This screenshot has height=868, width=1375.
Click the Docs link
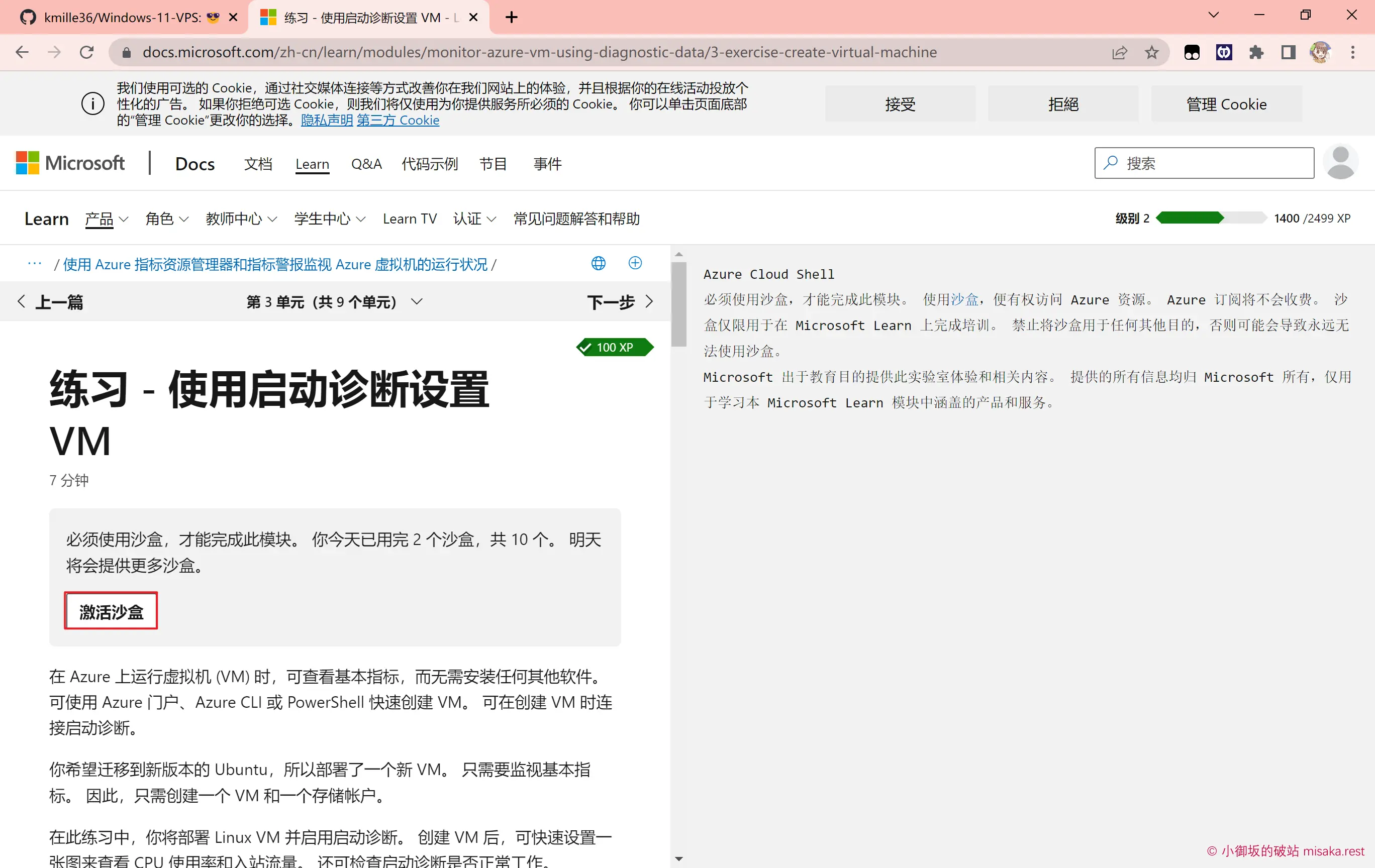[194, 164]
